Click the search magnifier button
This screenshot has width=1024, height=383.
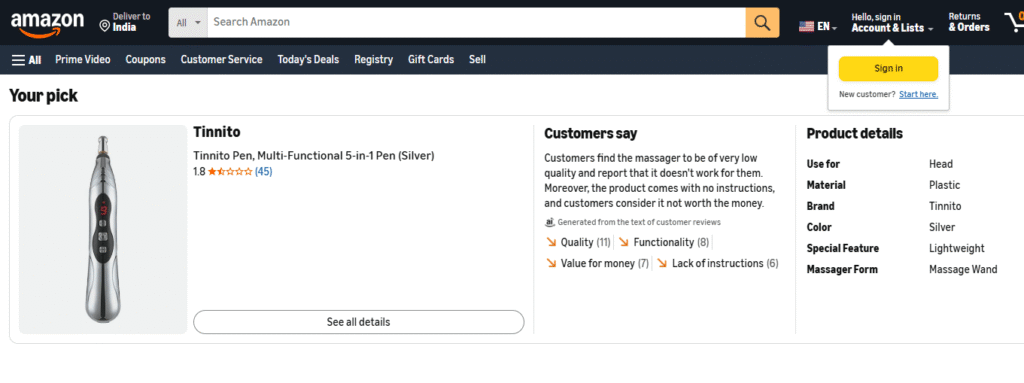pyautogui.click(x=762, y=23)
